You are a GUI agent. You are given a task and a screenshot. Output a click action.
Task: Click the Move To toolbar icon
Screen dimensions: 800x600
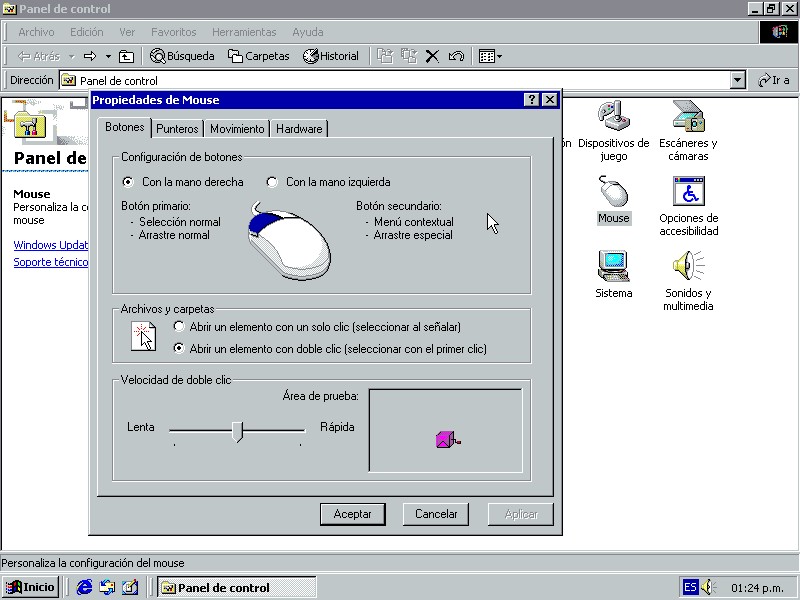(385, 56)
